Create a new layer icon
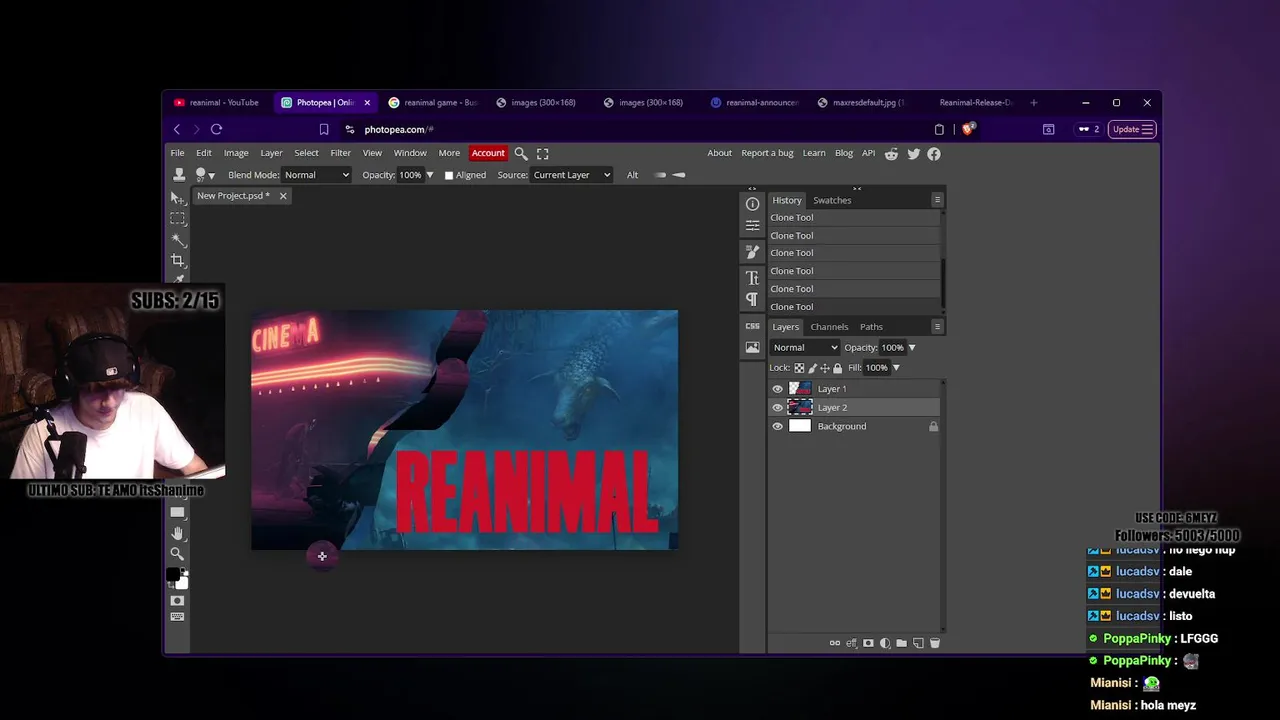The height and width of the screenshot is (720, 1280). click(918, 643)
